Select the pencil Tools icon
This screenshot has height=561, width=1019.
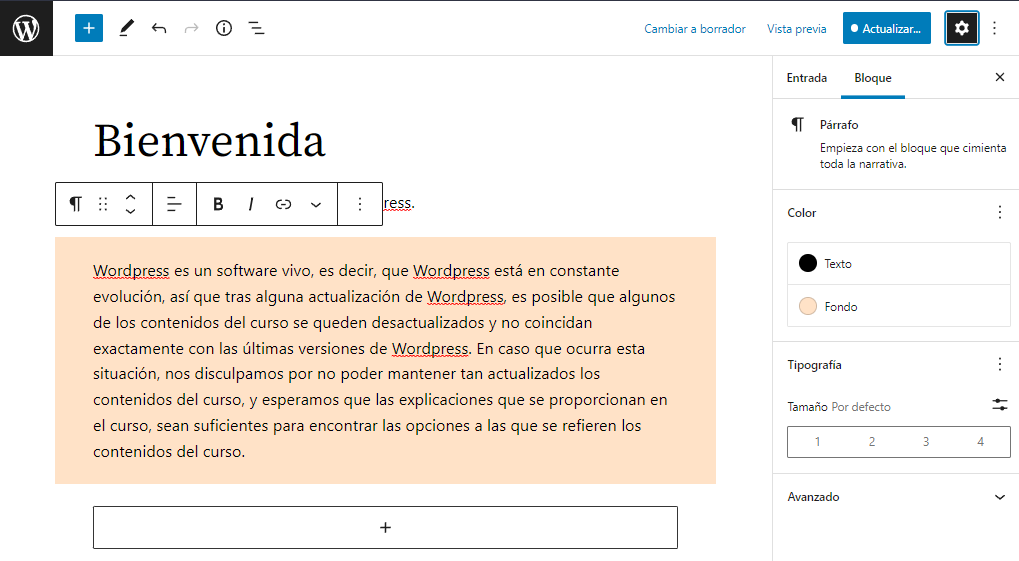tap(126, 28)
